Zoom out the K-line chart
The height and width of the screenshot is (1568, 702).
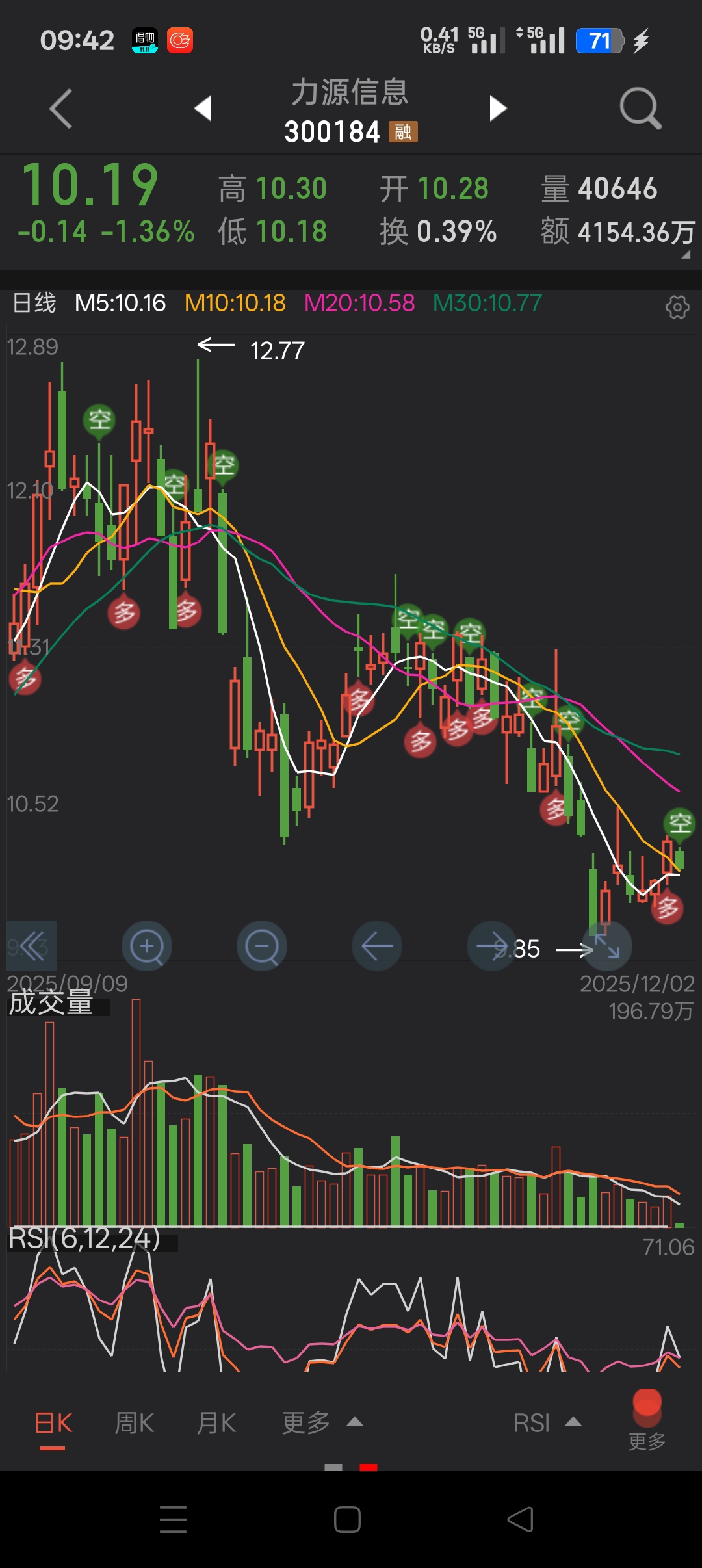(262, 946)
